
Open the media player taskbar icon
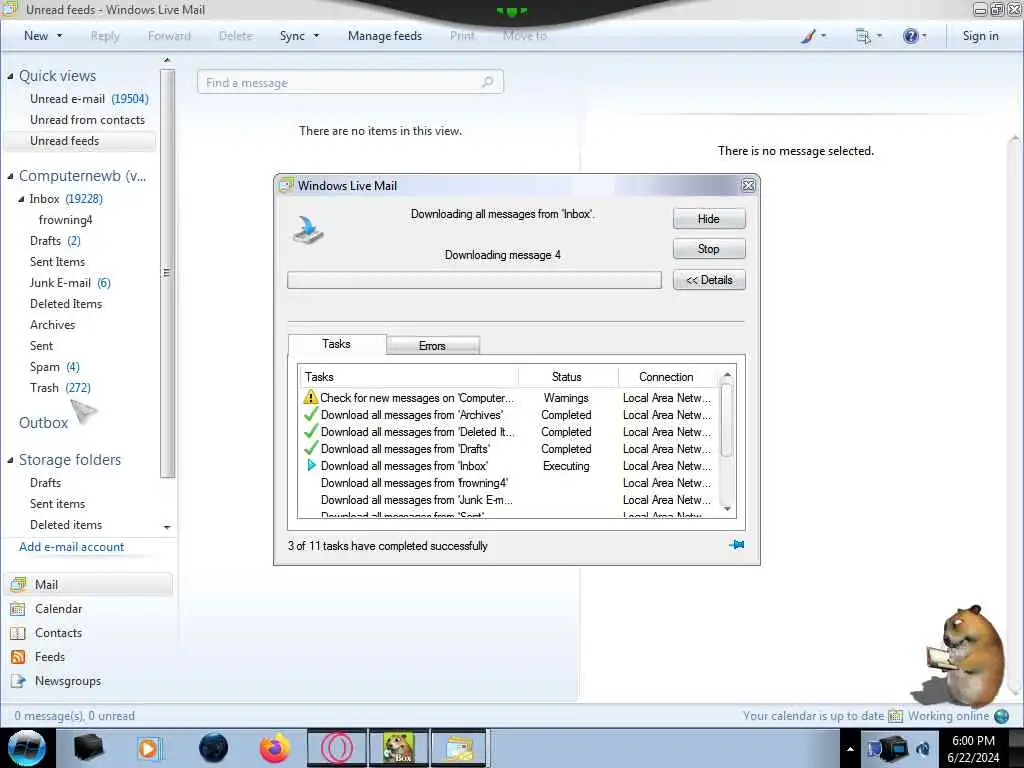(x=149, y=748)
